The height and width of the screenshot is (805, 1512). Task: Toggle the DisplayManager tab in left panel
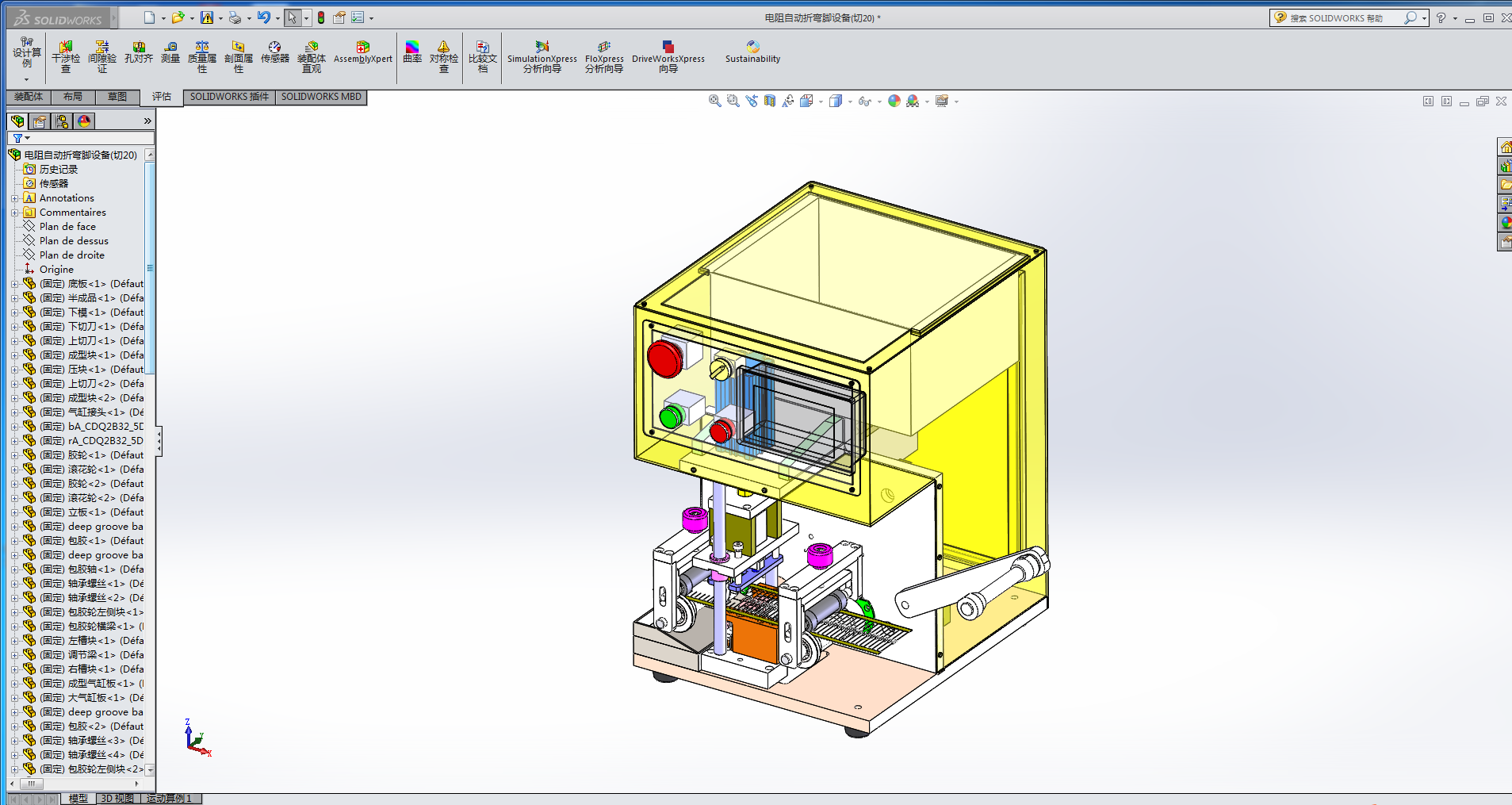click(x=84, y=121)
